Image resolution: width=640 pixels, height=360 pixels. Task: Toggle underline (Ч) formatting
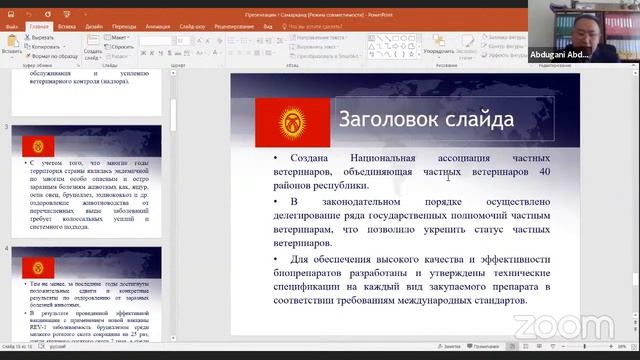coord(160,53)
